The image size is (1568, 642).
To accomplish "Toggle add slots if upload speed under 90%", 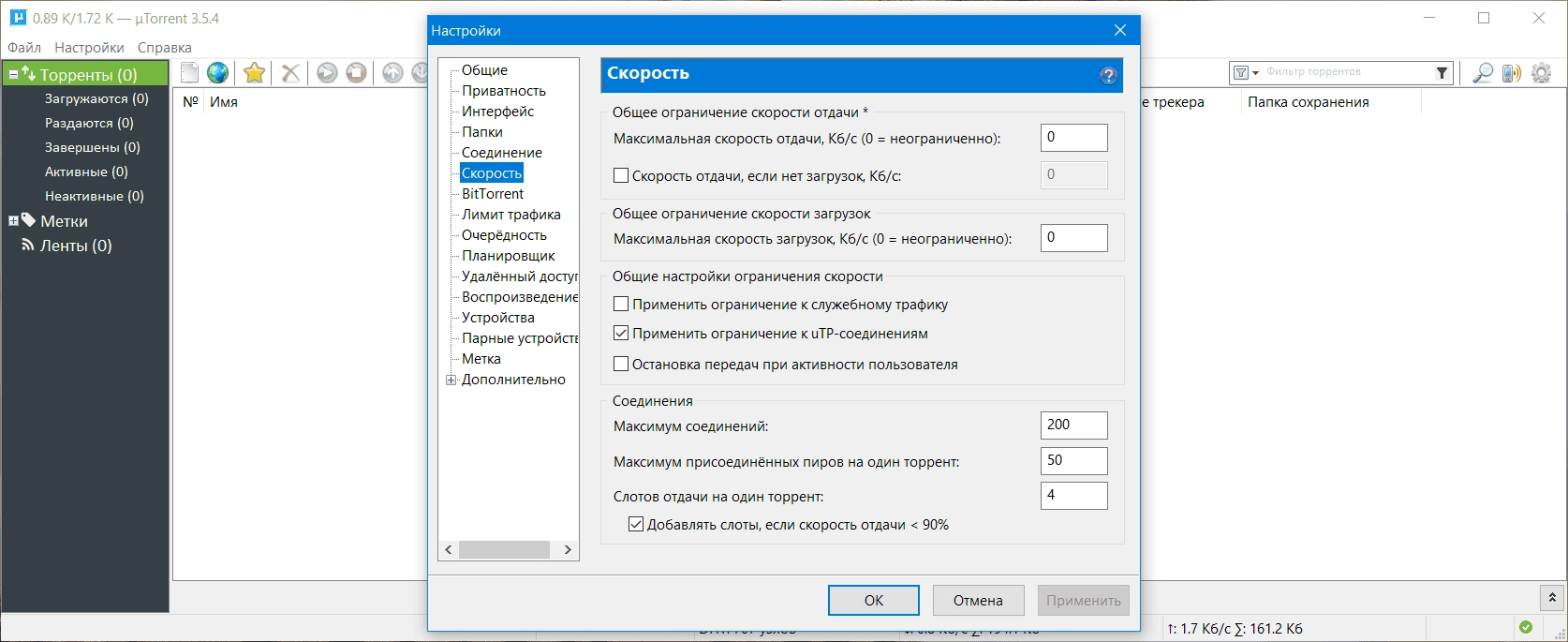I will click(636, 524).
